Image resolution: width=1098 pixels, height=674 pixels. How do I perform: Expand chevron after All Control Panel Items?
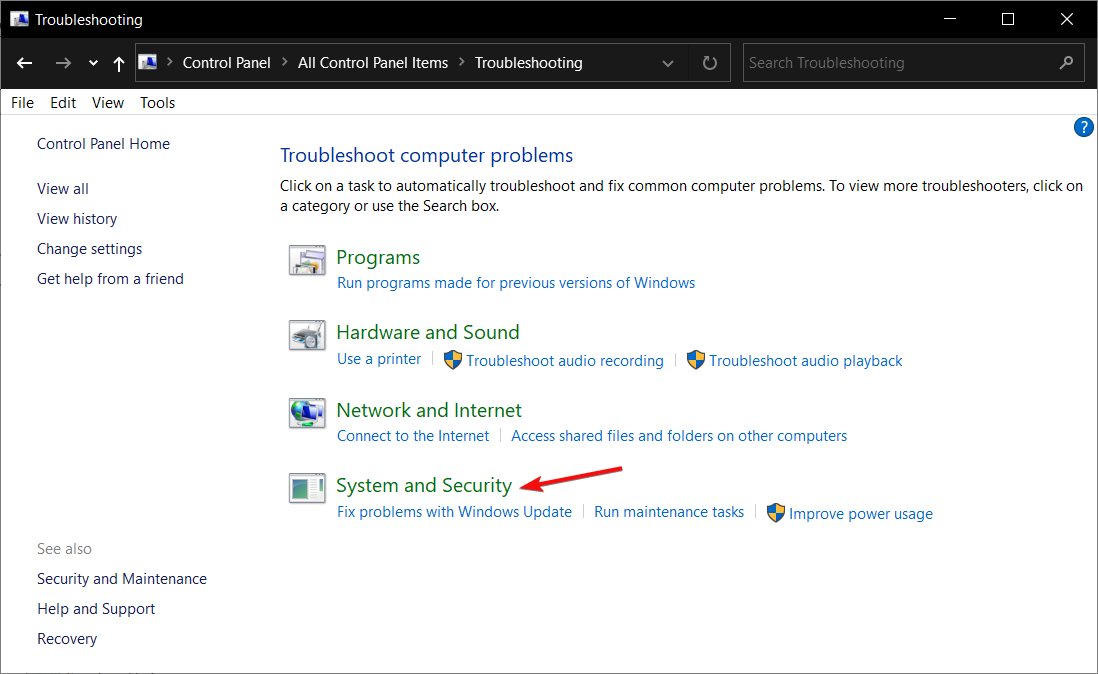coord(461,62)
